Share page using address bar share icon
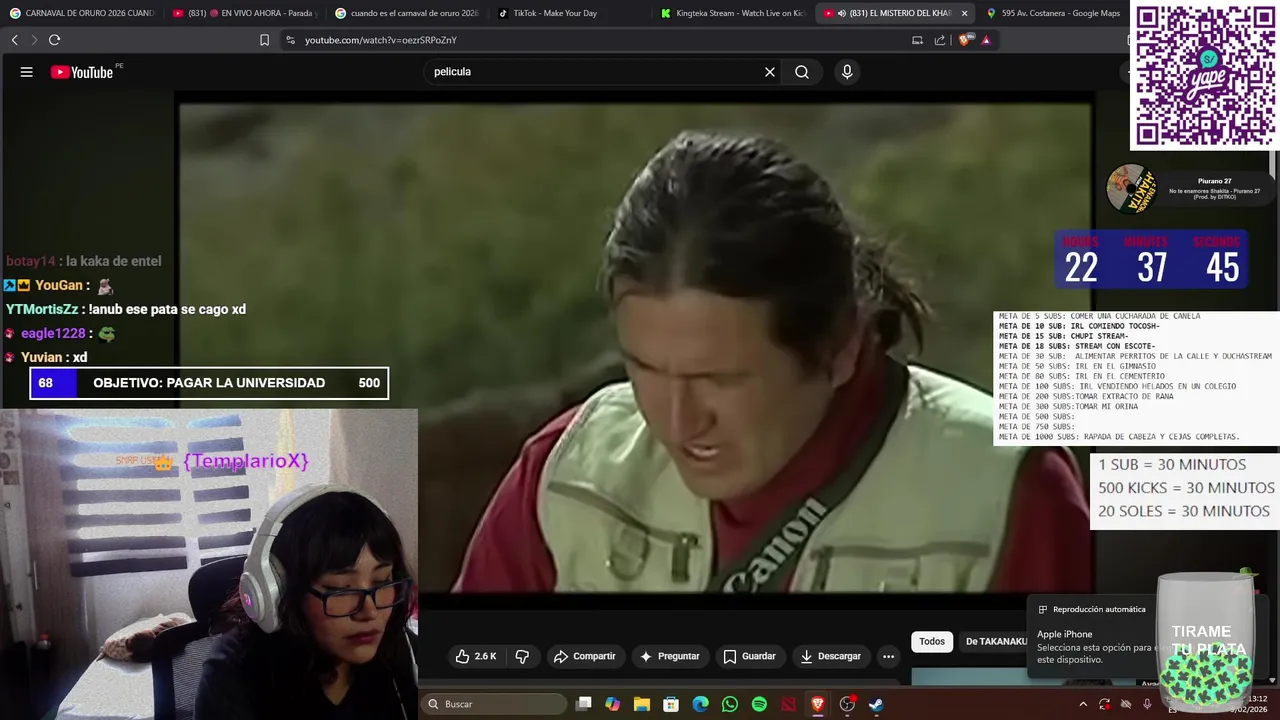1280x720 pixels. tap(940, 40)
